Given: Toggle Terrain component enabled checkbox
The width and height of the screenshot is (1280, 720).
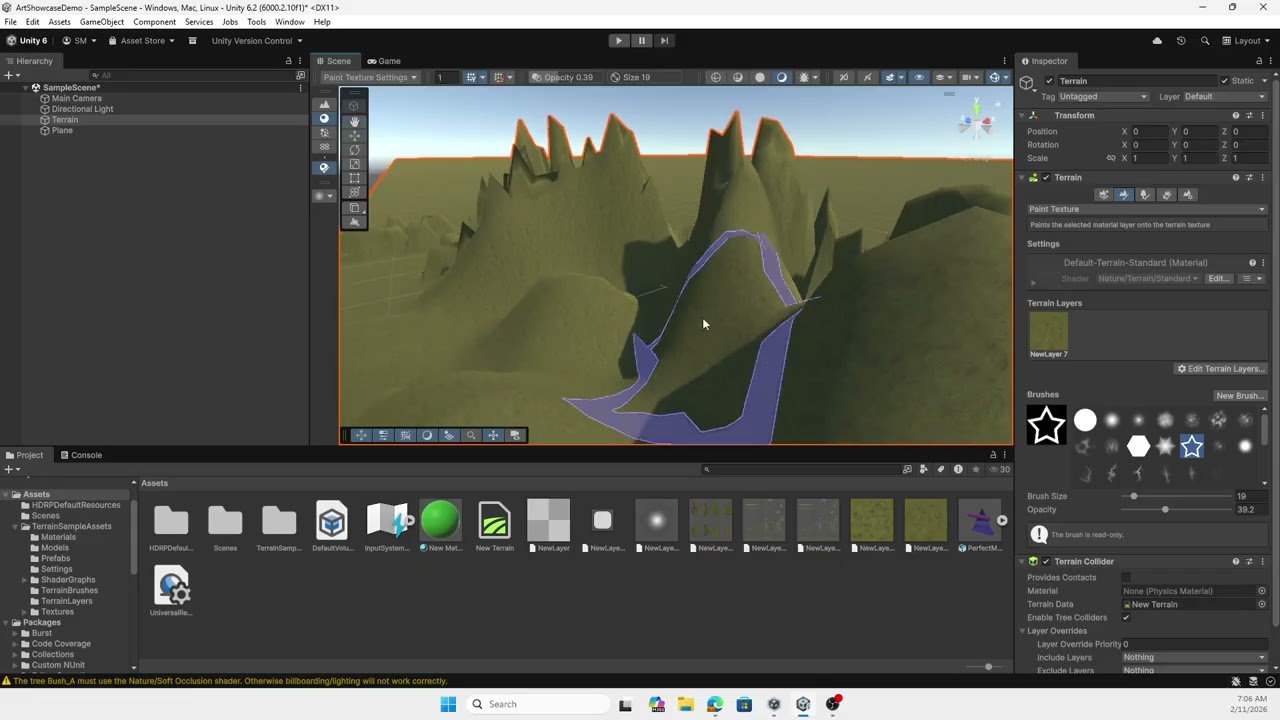Looking at the screenshot, I should (x=1046, y=178).
